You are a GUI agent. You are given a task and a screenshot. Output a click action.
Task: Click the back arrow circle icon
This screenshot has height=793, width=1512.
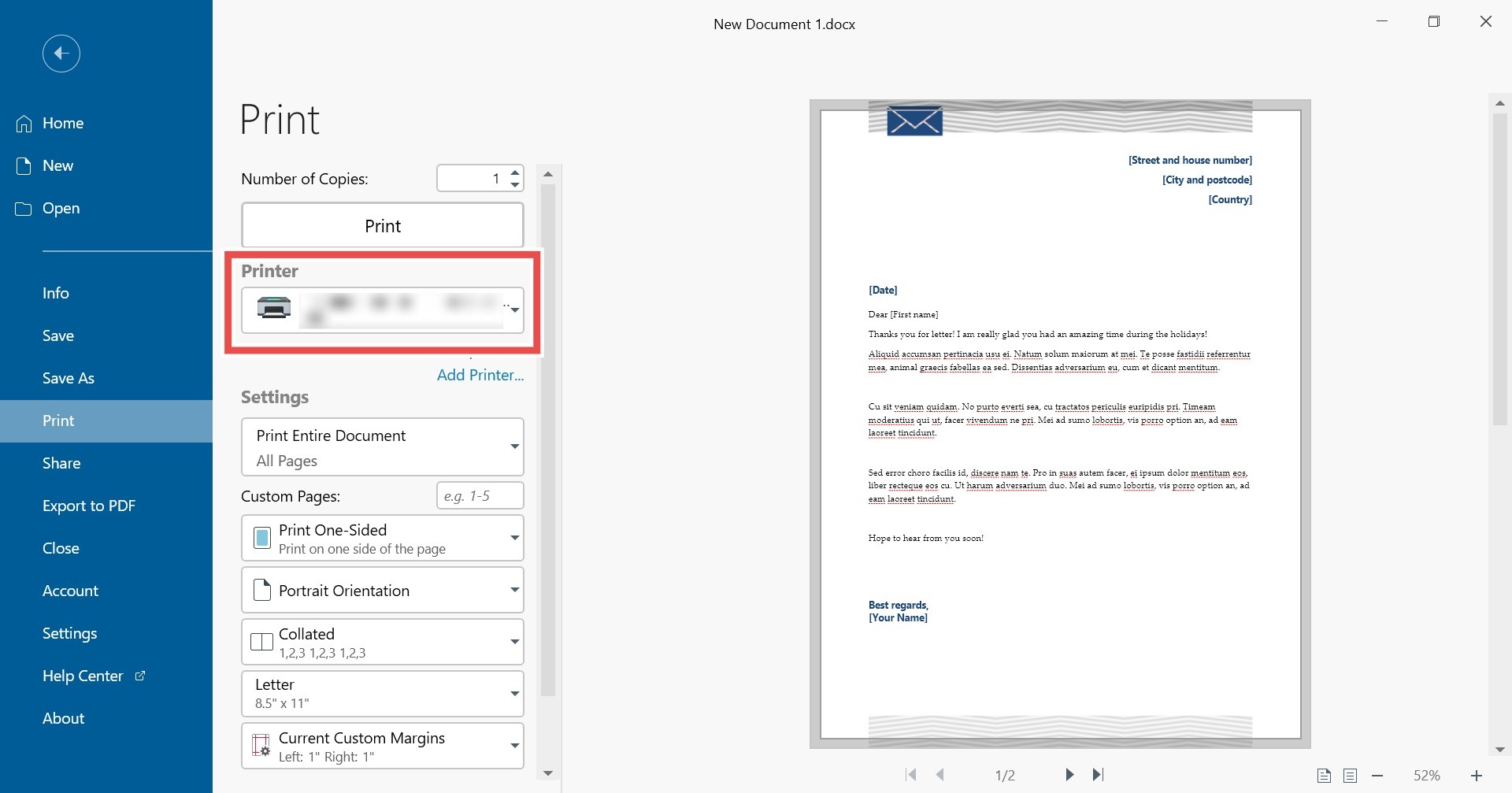pos(61,54)
